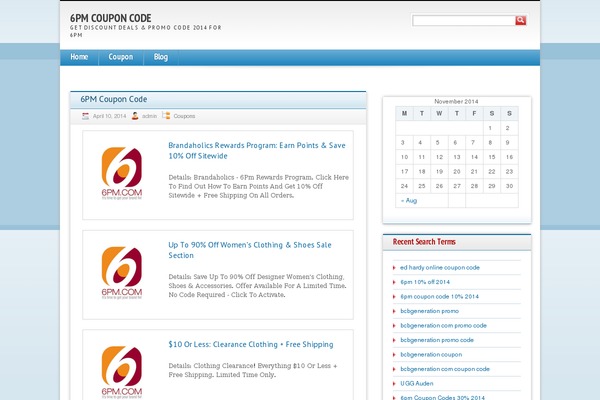This screenshot has height=400, width=600.
Task: Click search term bcbgeneration promo code
Action: (437, 340)
